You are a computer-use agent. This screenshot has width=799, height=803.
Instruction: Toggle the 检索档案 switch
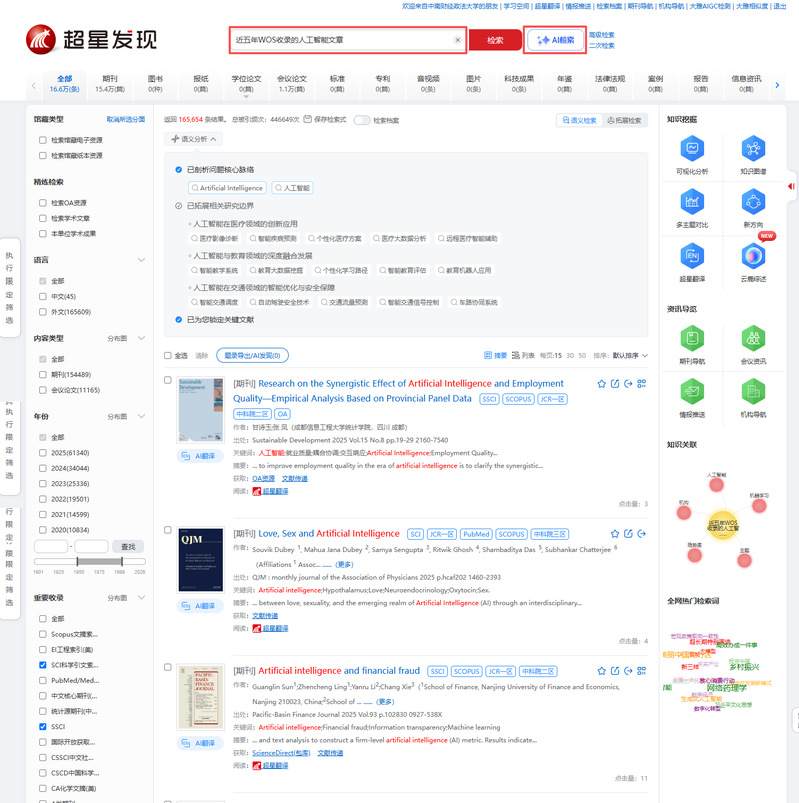[361, 120]
